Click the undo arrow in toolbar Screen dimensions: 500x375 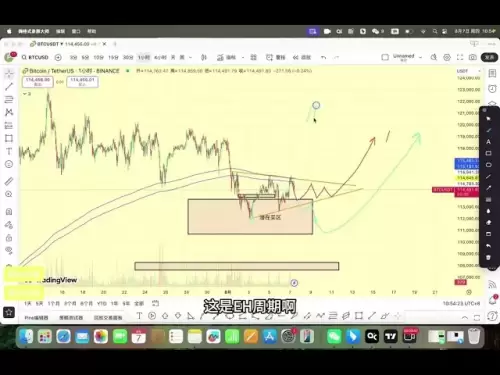[323, 57]
